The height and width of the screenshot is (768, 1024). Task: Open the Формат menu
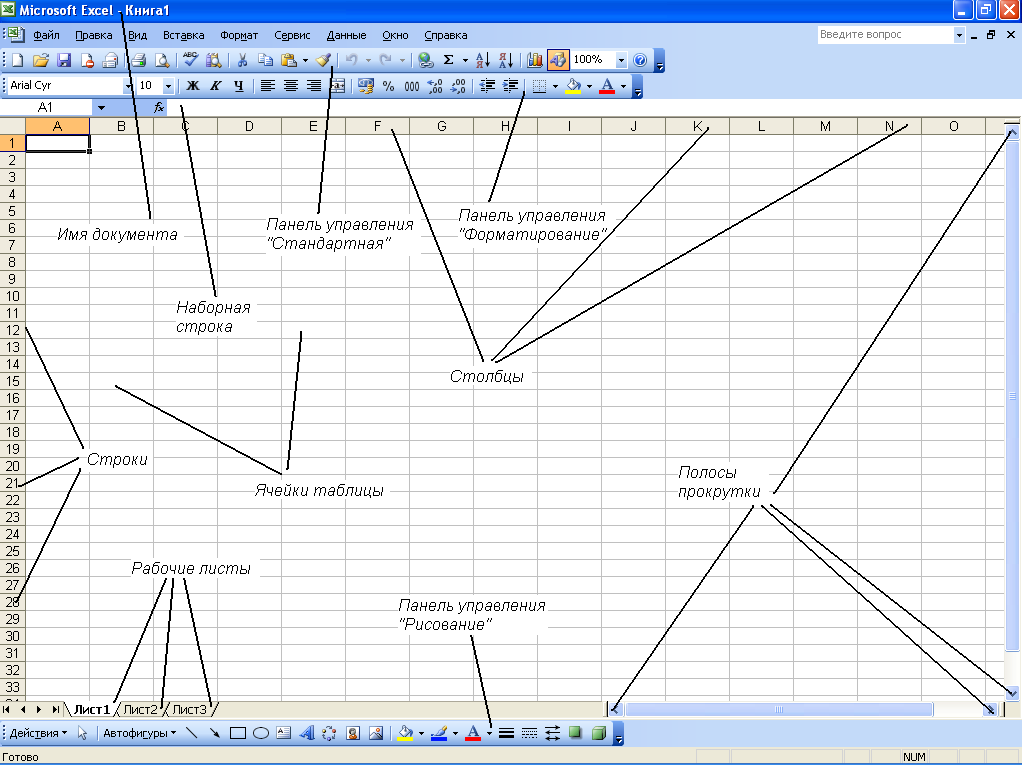[239, 35]
